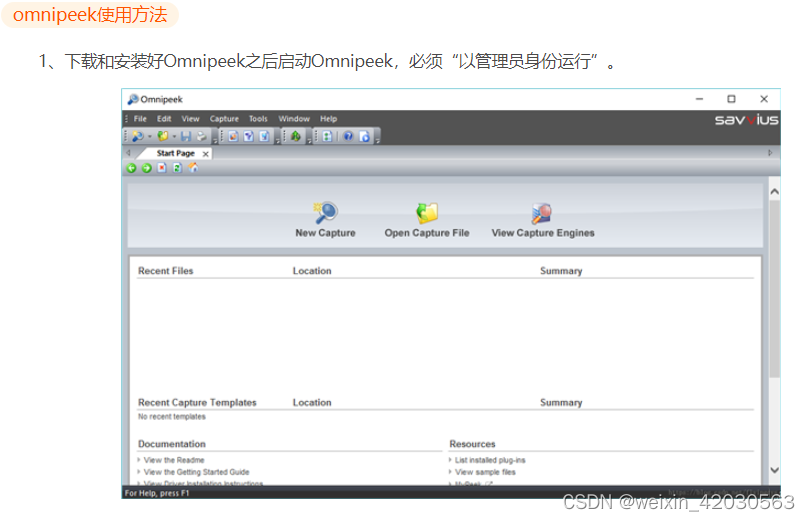Maximize the Omnipeek window

pos(731,99)
